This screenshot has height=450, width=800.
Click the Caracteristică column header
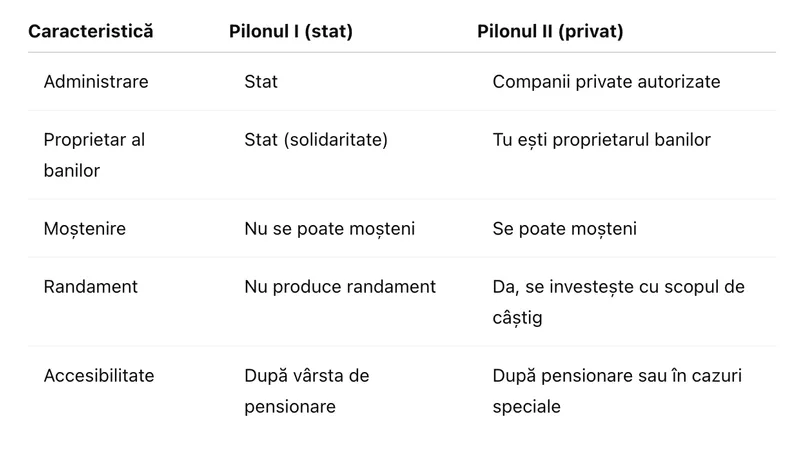[91, 31]
